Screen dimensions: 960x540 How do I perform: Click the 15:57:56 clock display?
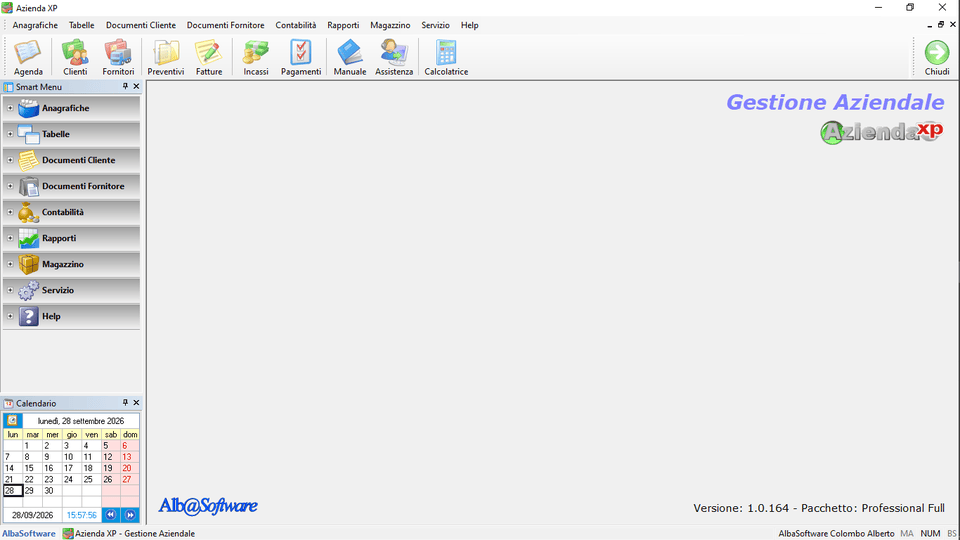(81, 515)
